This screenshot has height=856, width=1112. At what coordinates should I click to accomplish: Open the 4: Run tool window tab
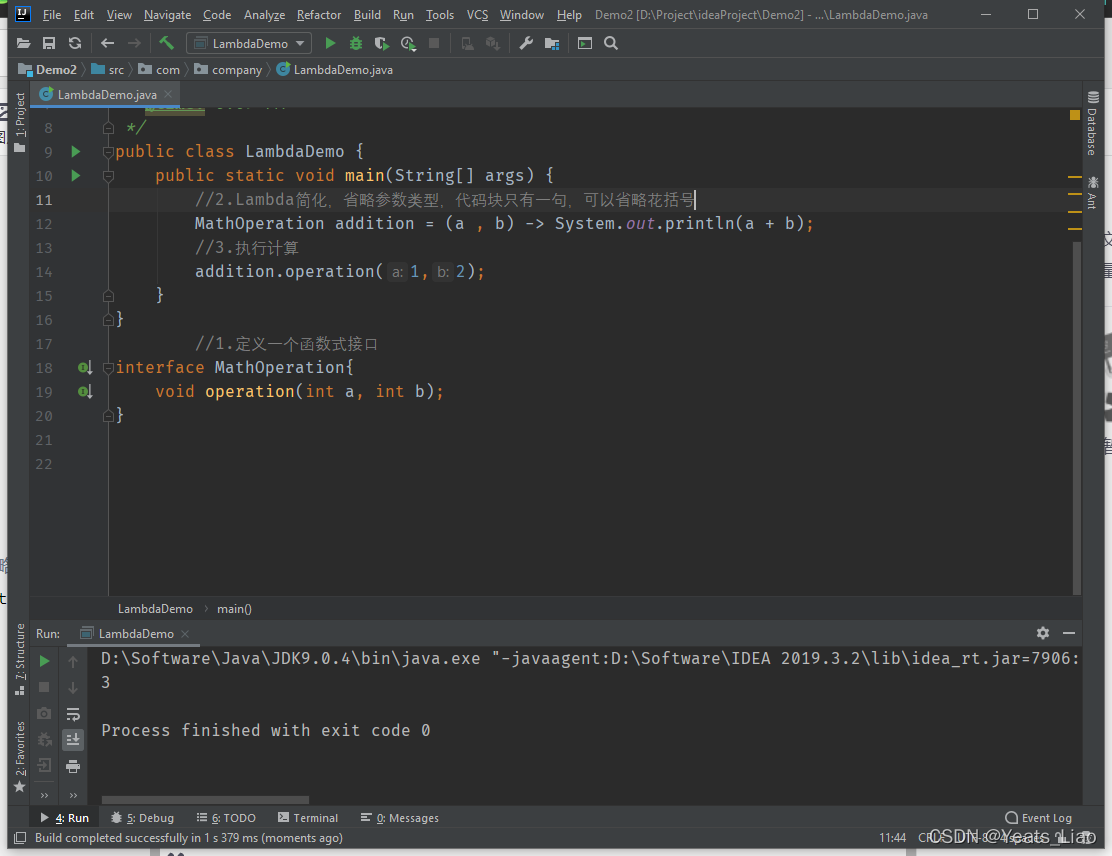pyautogui.click(x=65, y=818)
